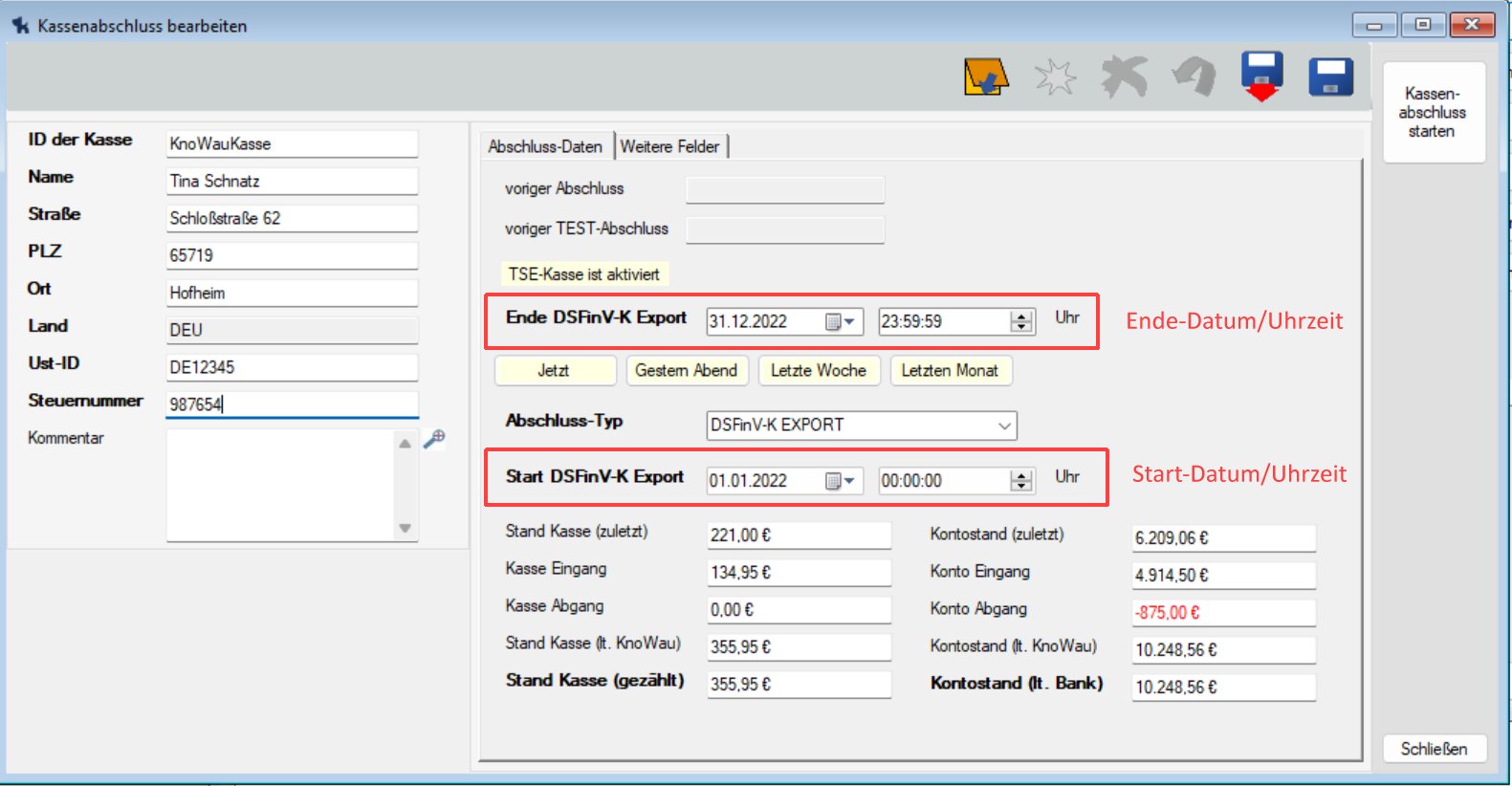
Task: Set the end date with Letzten Monat
Action: [x=950, y=371]
